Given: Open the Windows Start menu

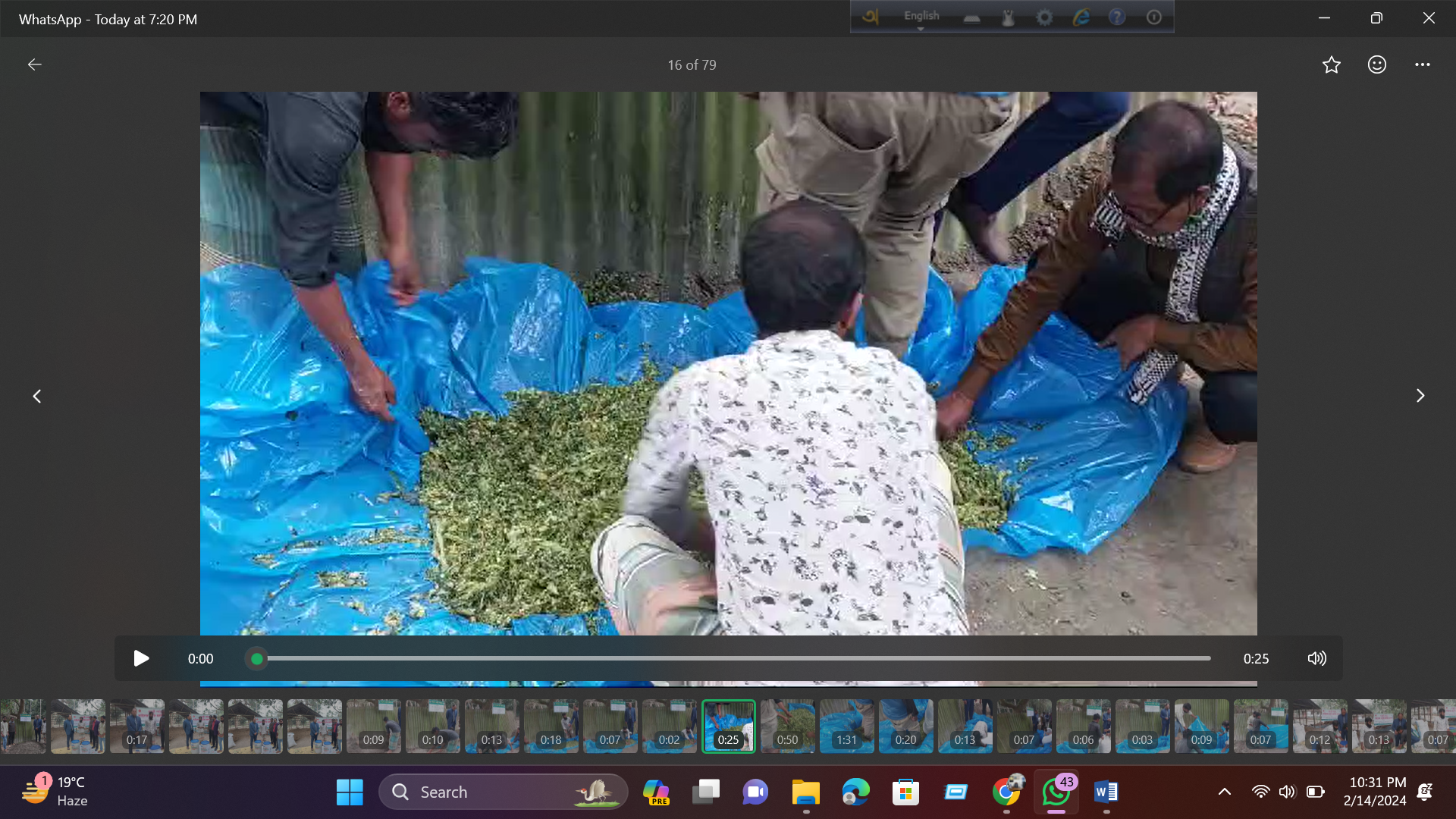Looking at the screenshot, I should click(350, 792).
